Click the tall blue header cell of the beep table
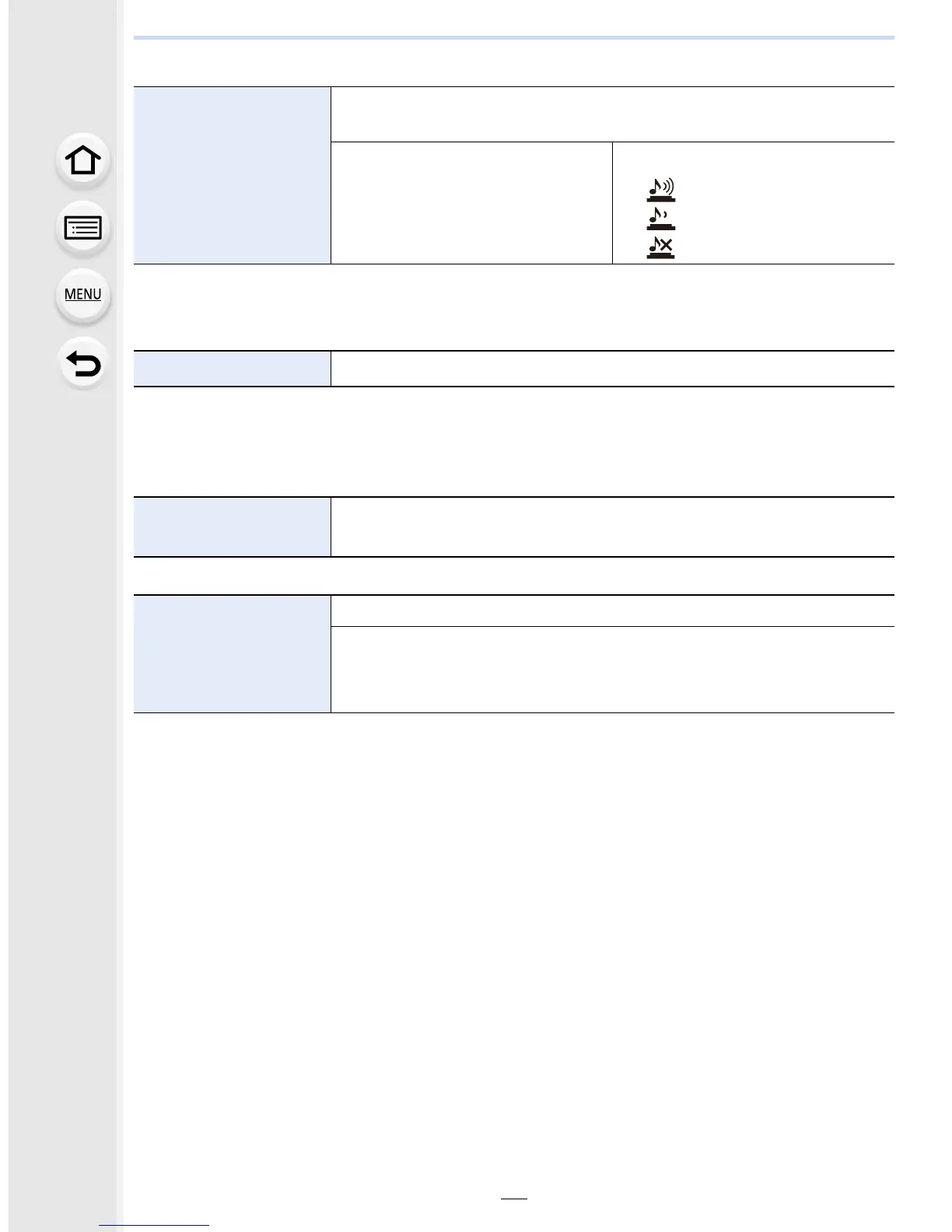This screenshot has height=1232, width=952. (232, 175)
